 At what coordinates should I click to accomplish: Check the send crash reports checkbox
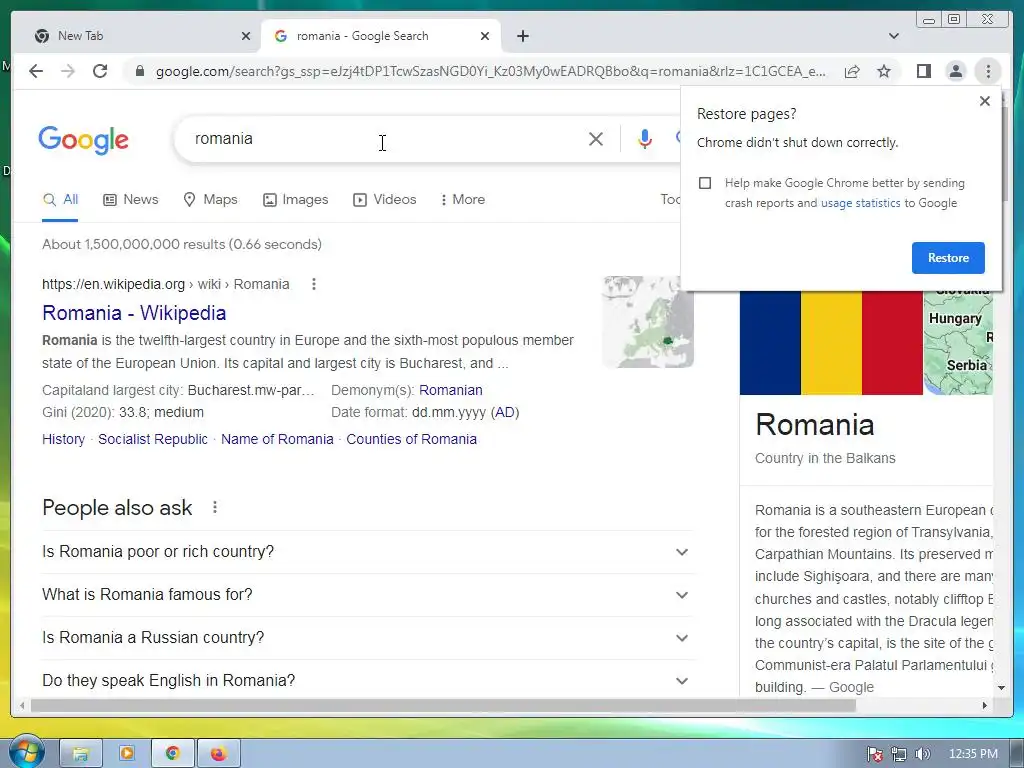tap(705, 183)
